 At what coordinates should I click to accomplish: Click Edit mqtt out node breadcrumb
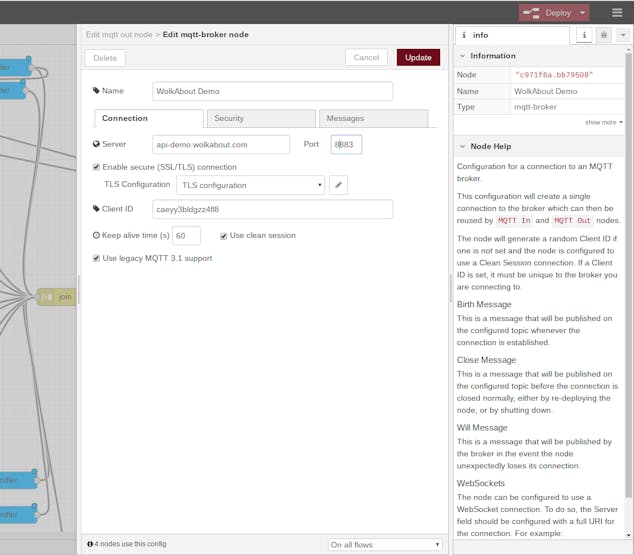(119, 35)
